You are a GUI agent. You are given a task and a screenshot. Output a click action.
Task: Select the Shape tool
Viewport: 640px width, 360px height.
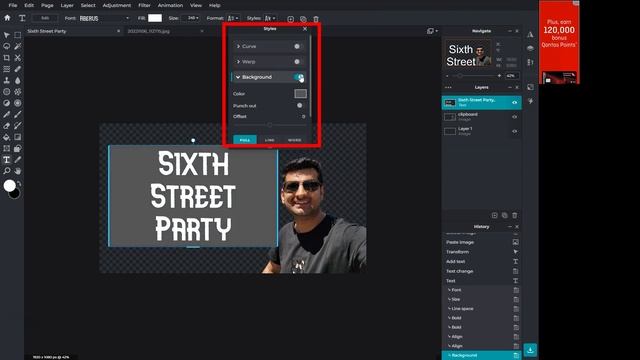point(18,149)
